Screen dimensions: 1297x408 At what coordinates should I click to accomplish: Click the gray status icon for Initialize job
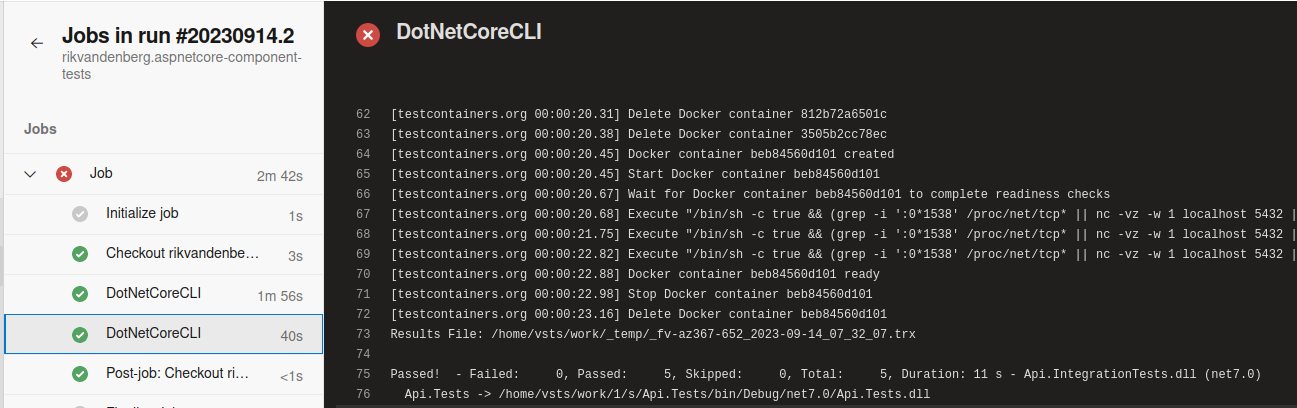click(80, 214)
